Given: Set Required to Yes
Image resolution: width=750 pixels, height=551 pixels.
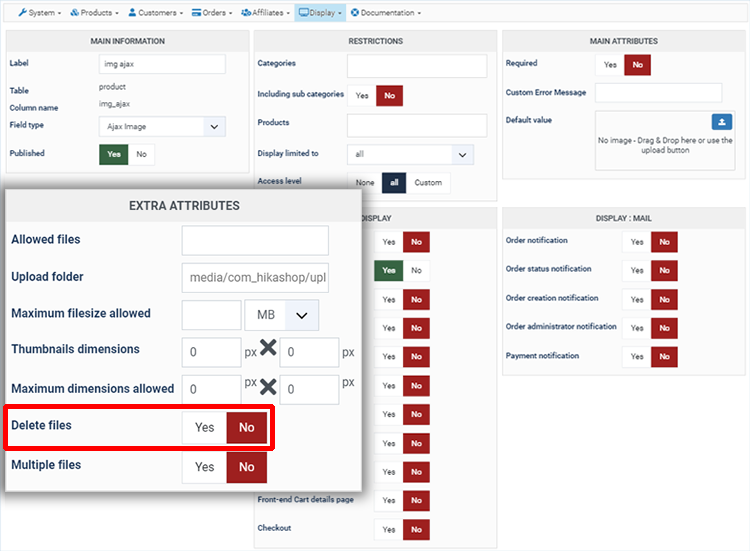Looking at the screenshot, I should click(x=610, y=65).
